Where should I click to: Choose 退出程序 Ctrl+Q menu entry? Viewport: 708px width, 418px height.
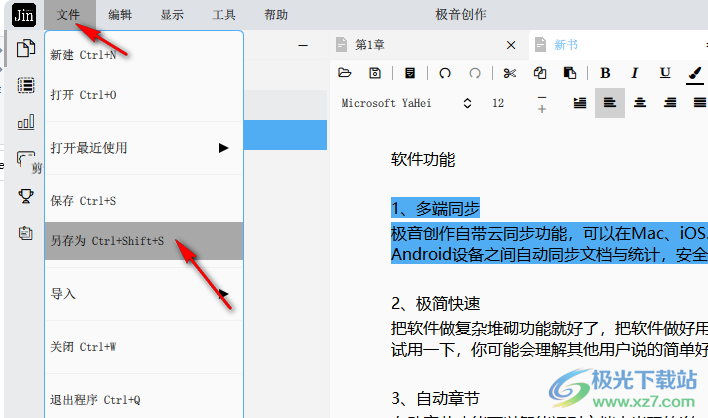(x=144, y=399)
